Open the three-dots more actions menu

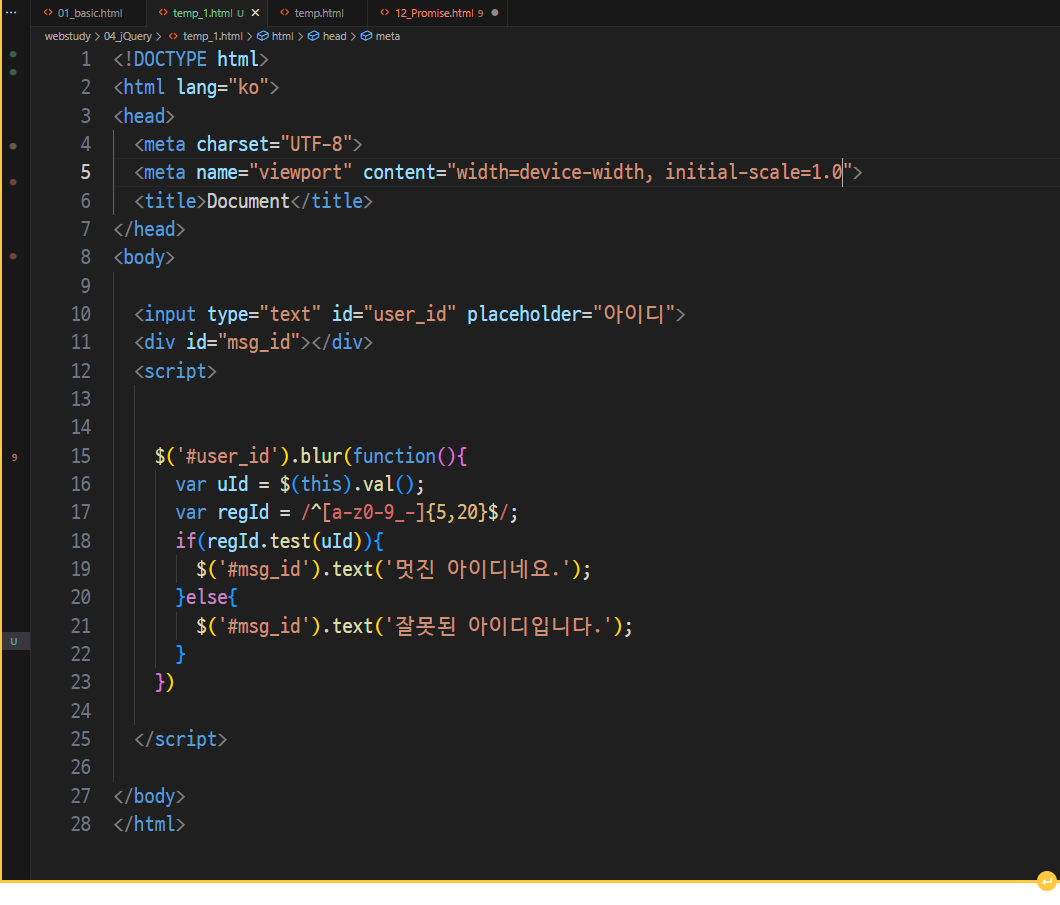(x=11, y=13)
